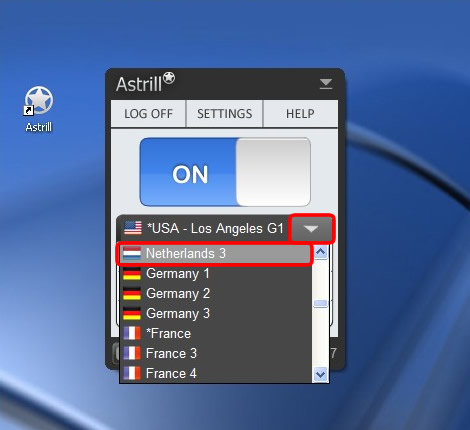Click the Netherlands flag icon
Screen dimensions: 470x430
point(132,254)
